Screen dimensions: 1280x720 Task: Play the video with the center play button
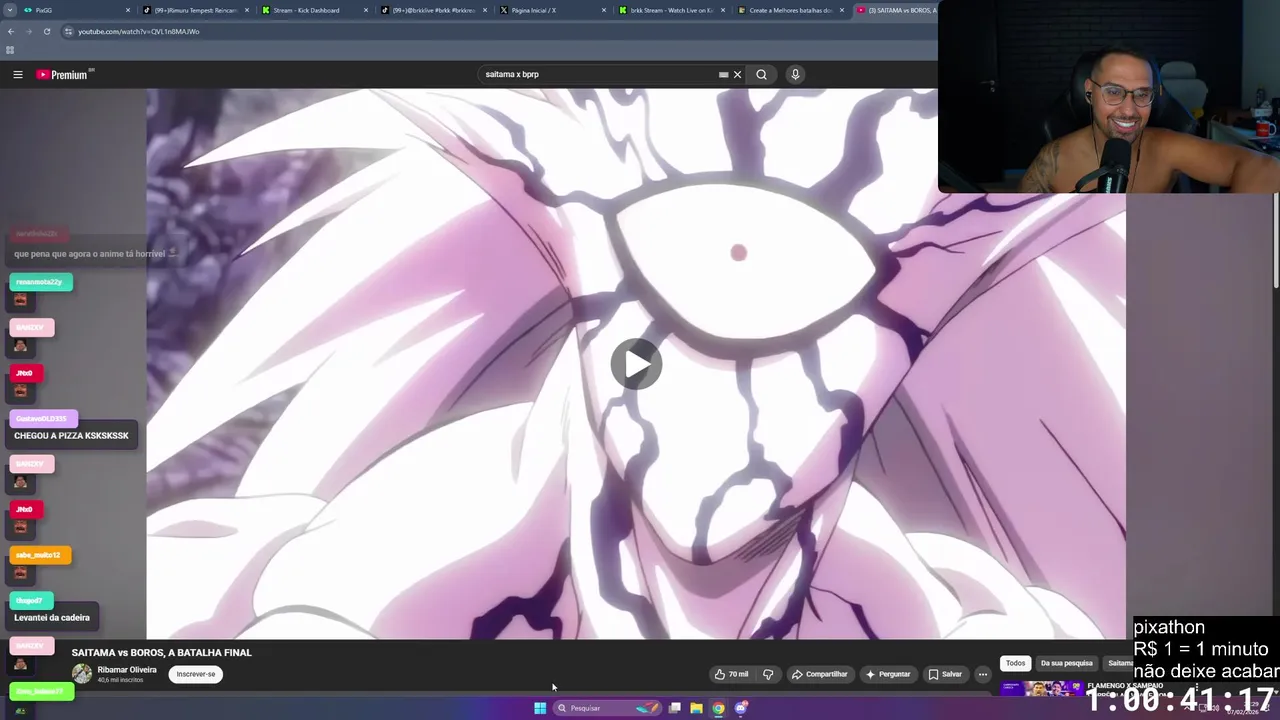click(636, 364)
